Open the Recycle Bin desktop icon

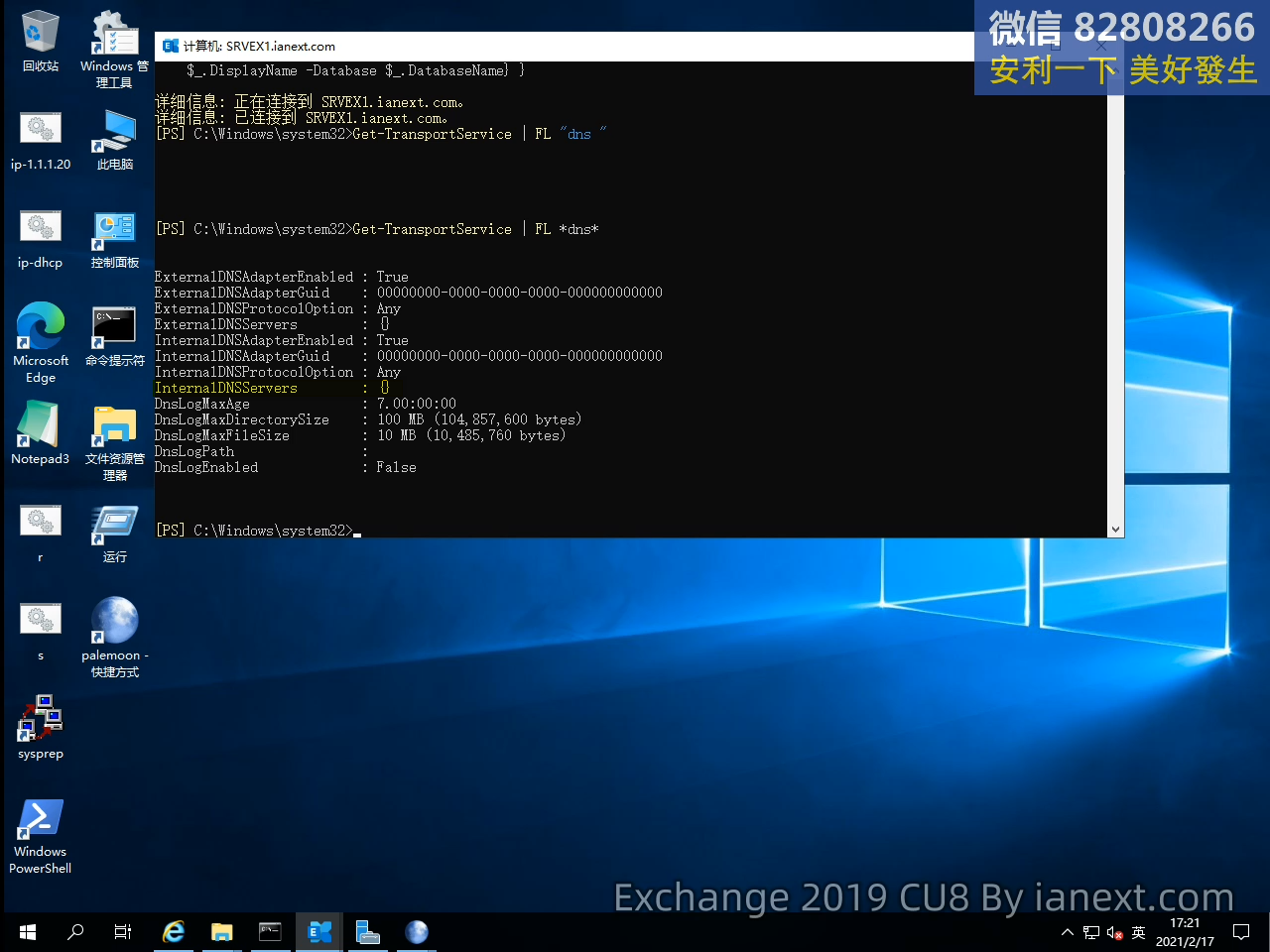pyautogui.click(x=40, y=42)
